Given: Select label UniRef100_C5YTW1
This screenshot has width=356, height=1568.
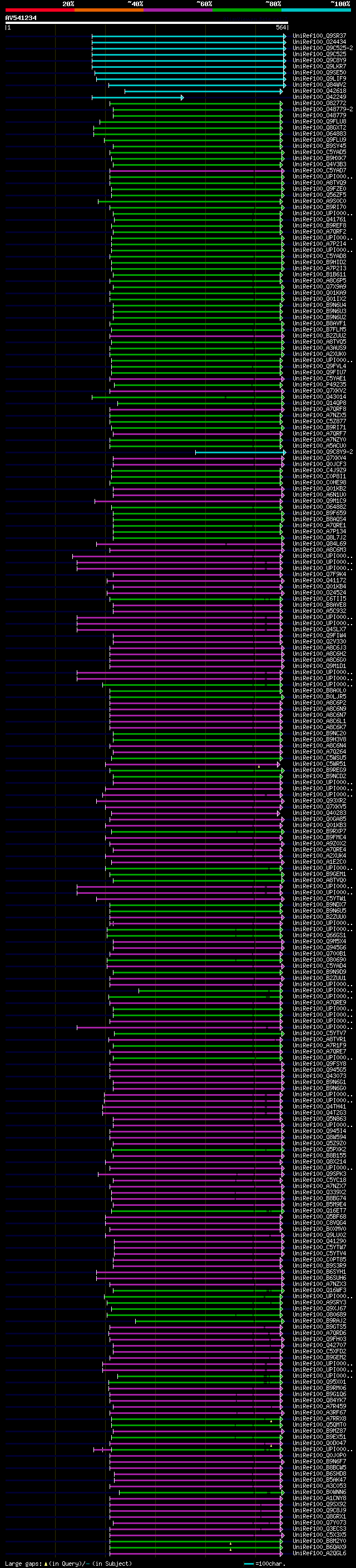Looking at the screenshot, I should pos(319,899).
